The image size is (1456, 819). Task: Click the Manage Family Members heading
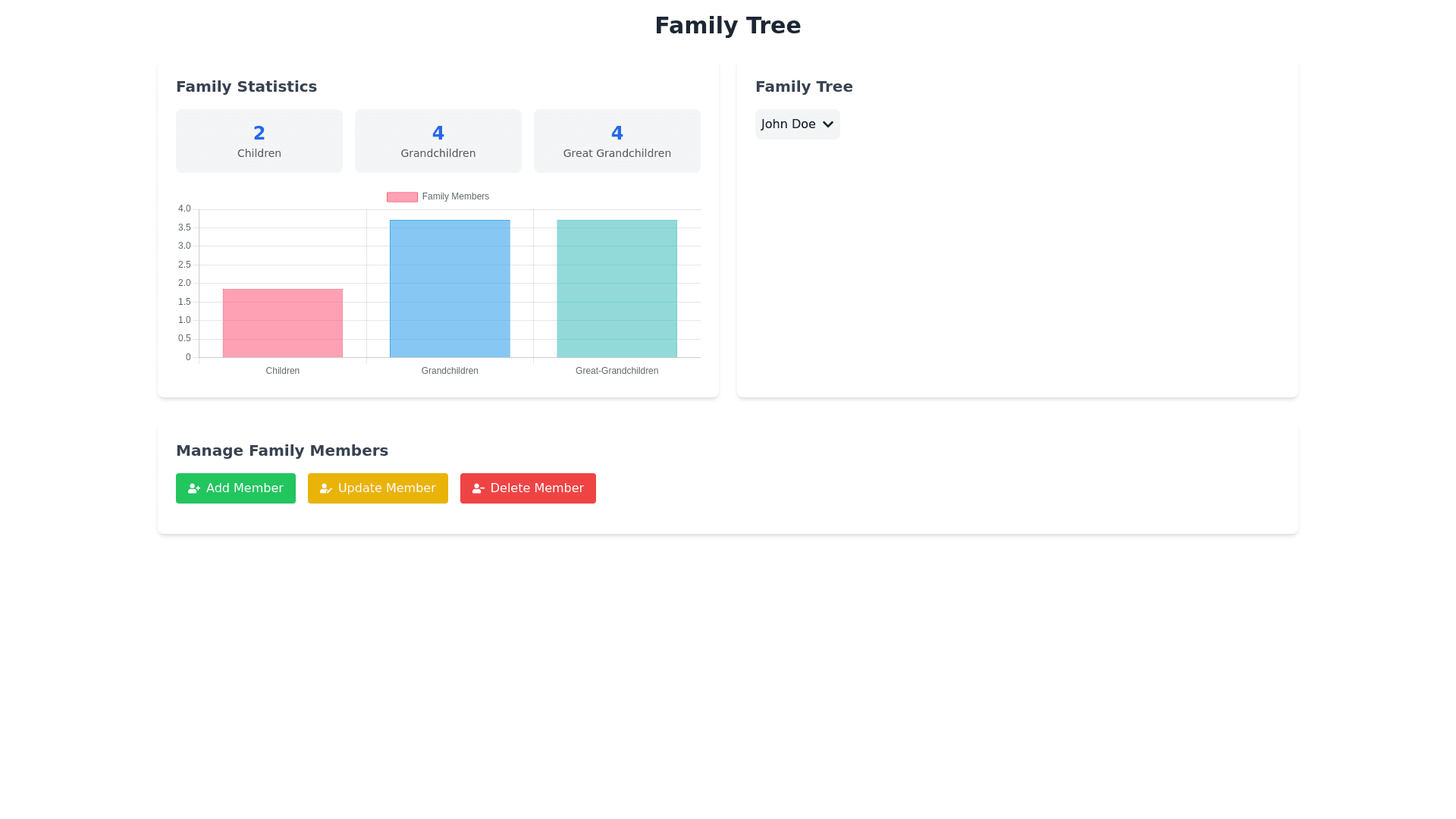coord(282,450)
